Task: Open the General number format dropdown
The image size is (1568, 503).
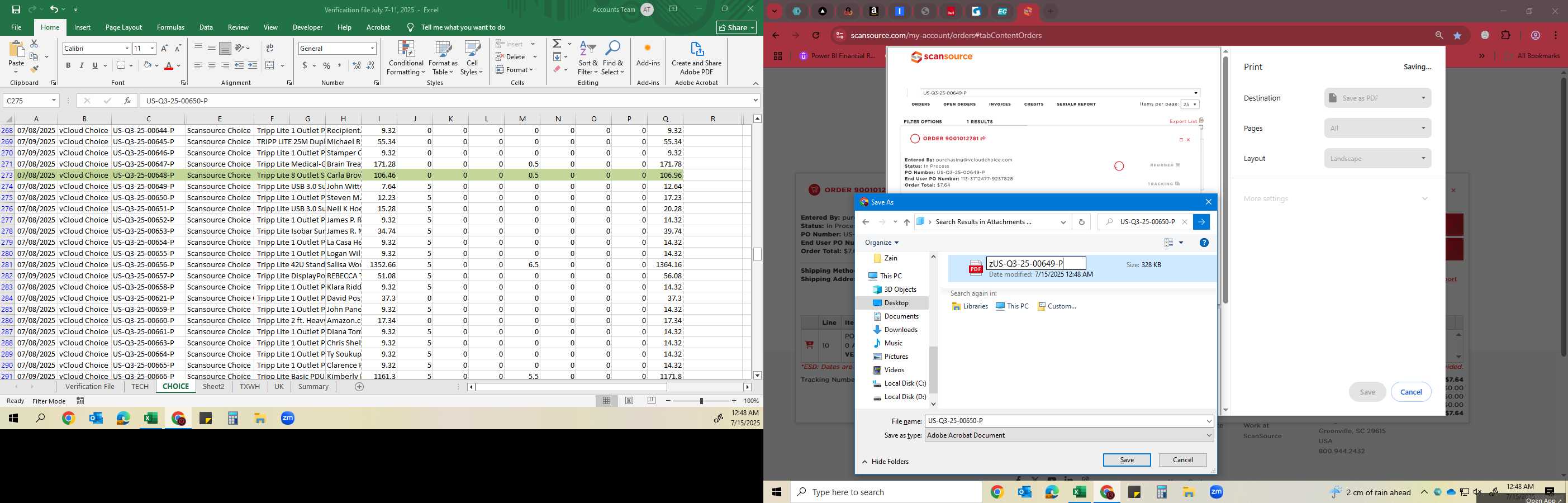Action: [372, 48]
